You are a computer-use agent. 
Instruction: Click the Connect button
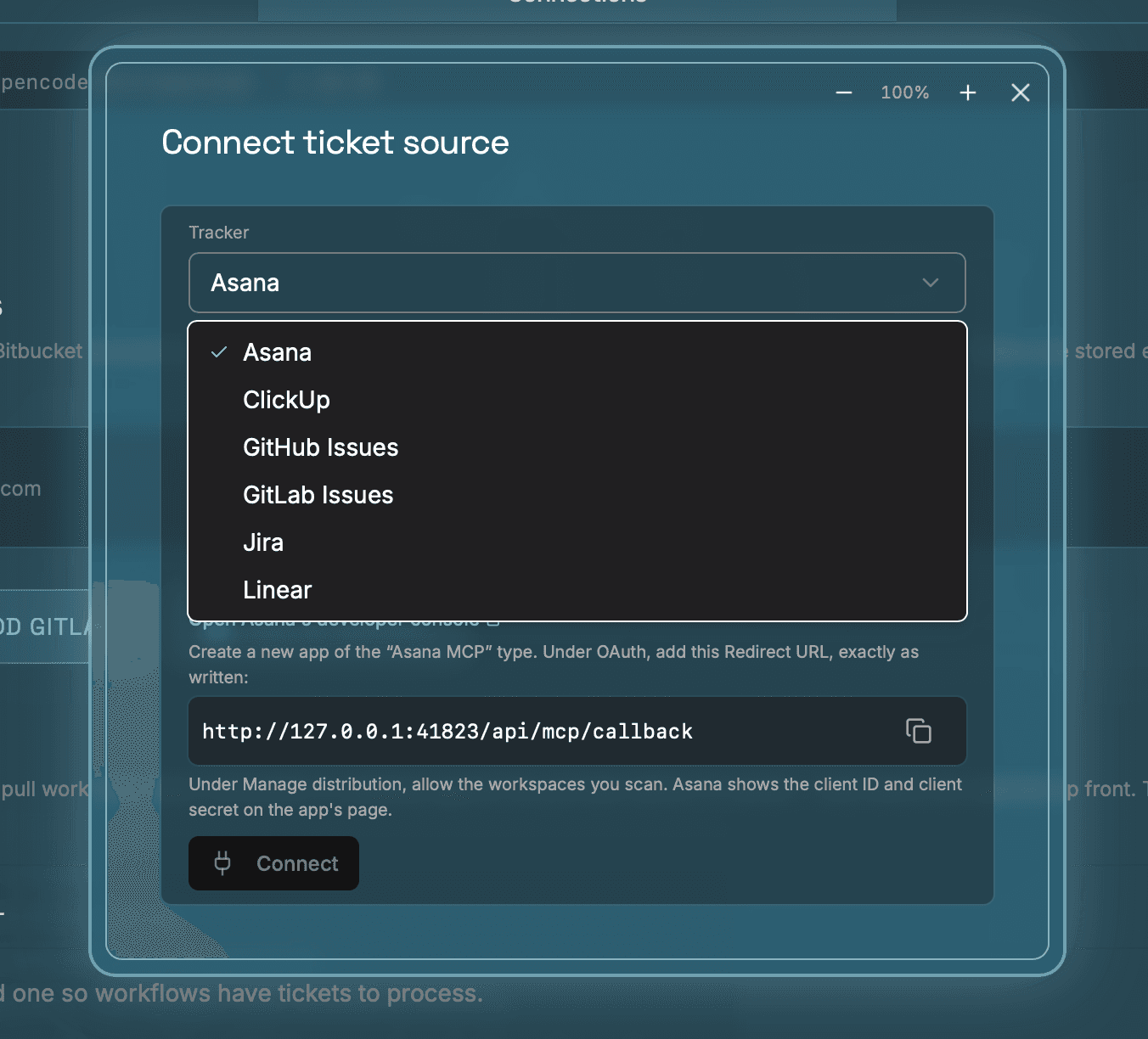click(x=273, y=863)
